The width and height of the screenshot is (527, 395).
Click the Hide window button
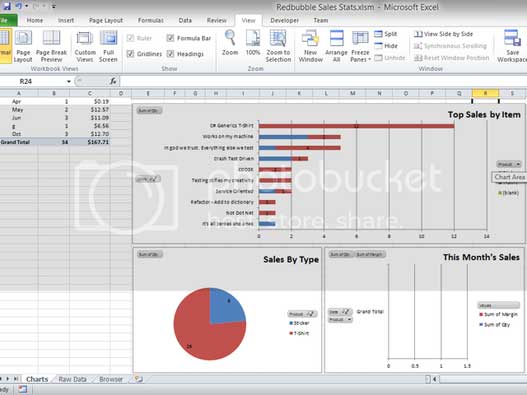(386, 46)
